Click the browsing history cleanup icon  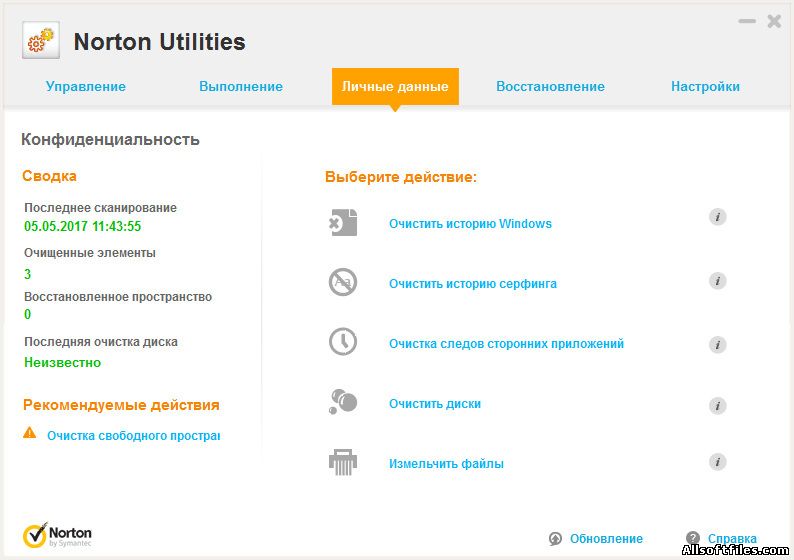coord(343,283)
